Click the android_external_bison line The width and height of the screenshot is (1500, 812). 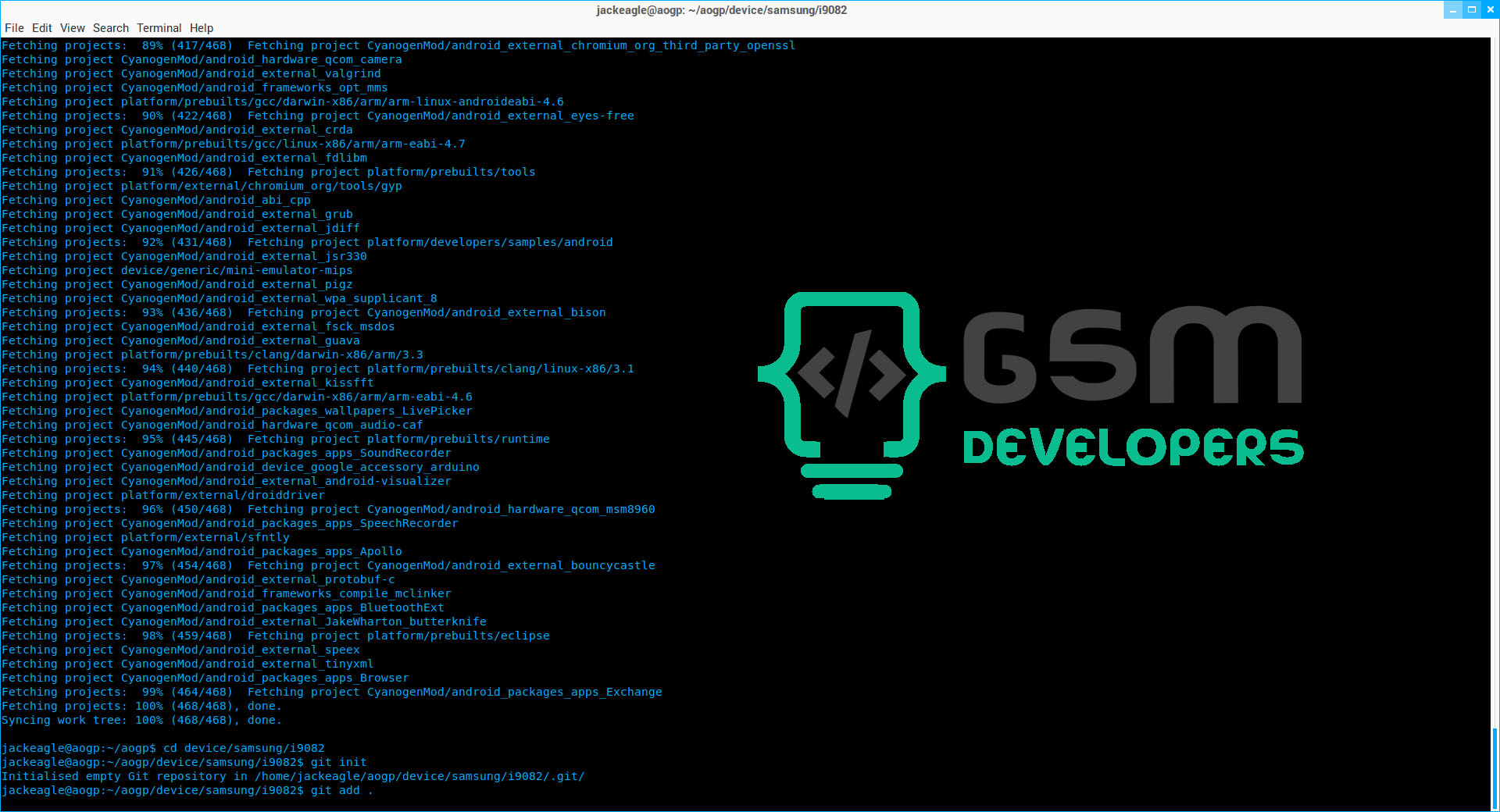(304, 313)
